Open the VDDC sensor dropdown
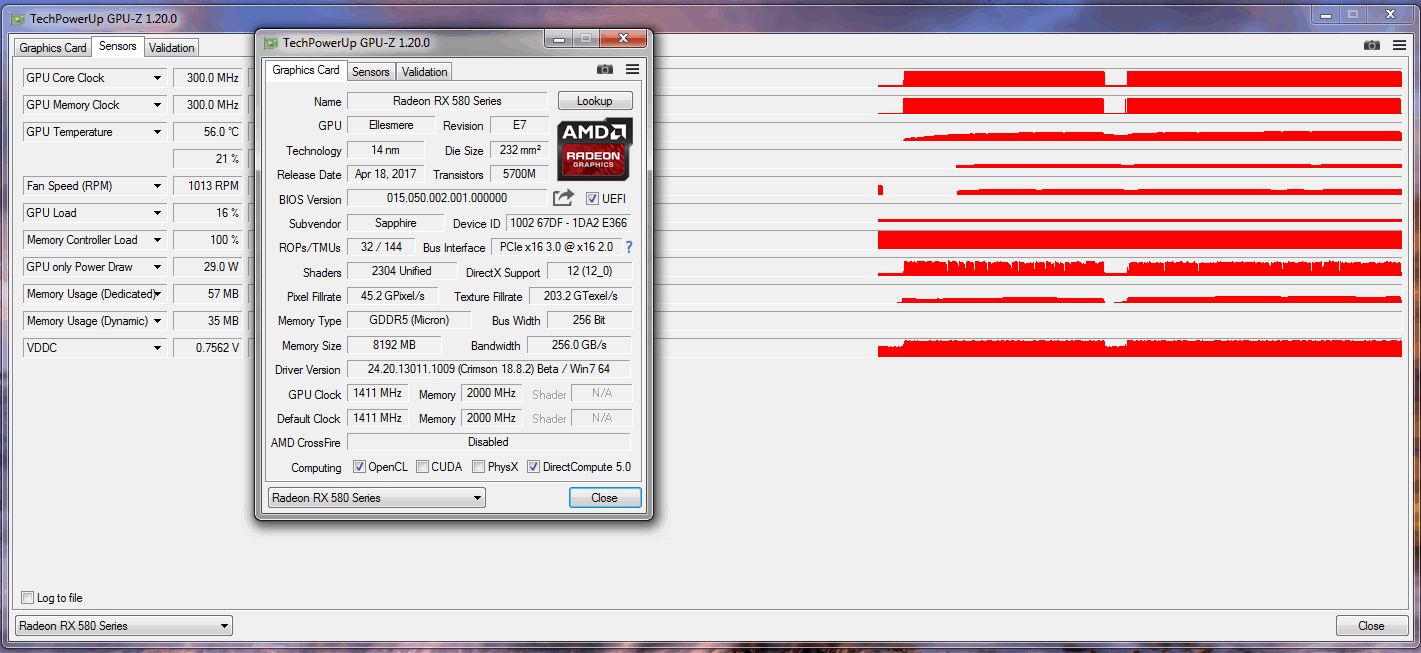Image resolution: width=1421 pixels, height=653 pixels. coord(157,348)
